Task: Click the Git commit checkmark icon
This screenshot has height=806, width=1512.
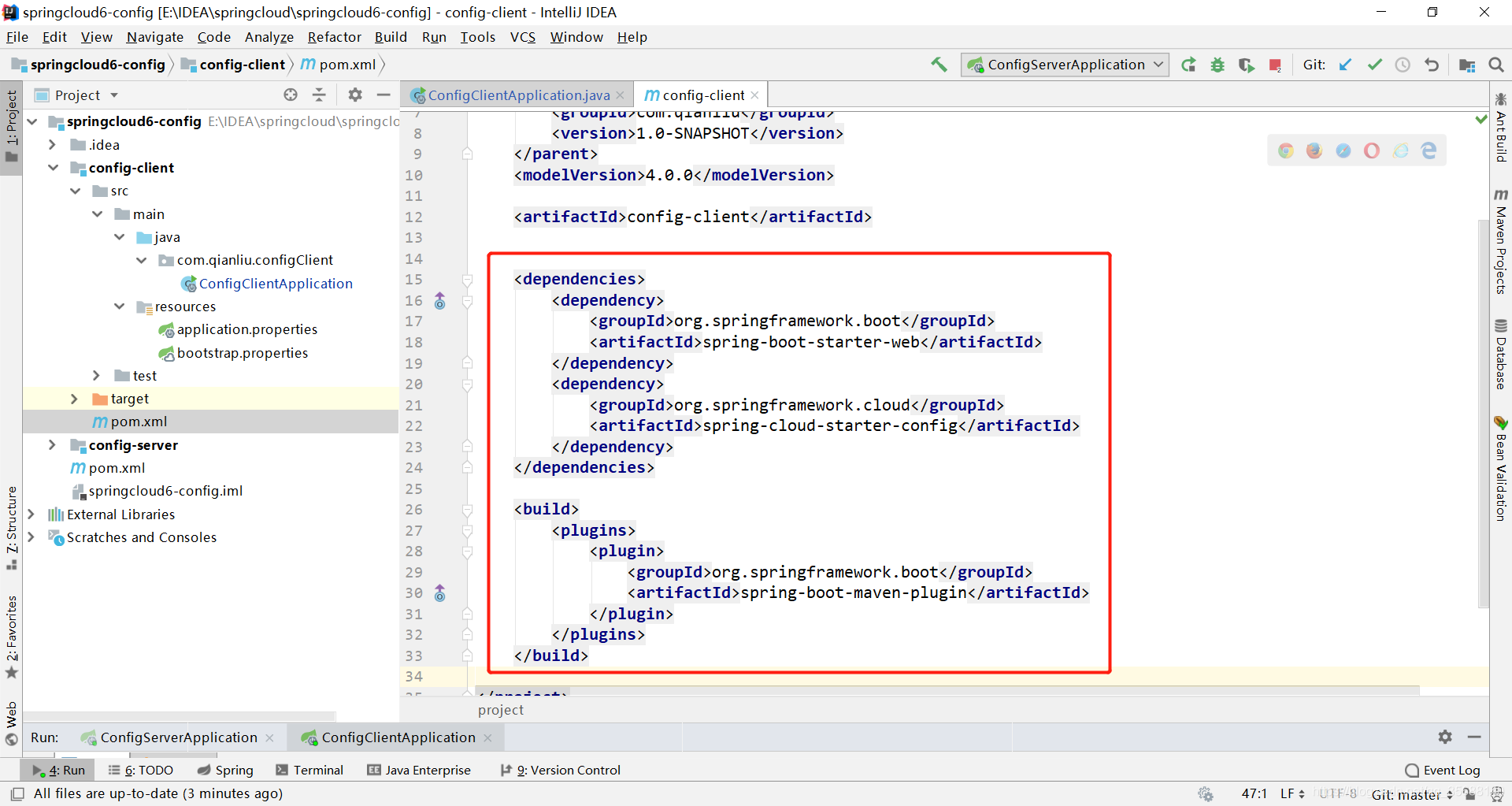Action: point(1374,65)
